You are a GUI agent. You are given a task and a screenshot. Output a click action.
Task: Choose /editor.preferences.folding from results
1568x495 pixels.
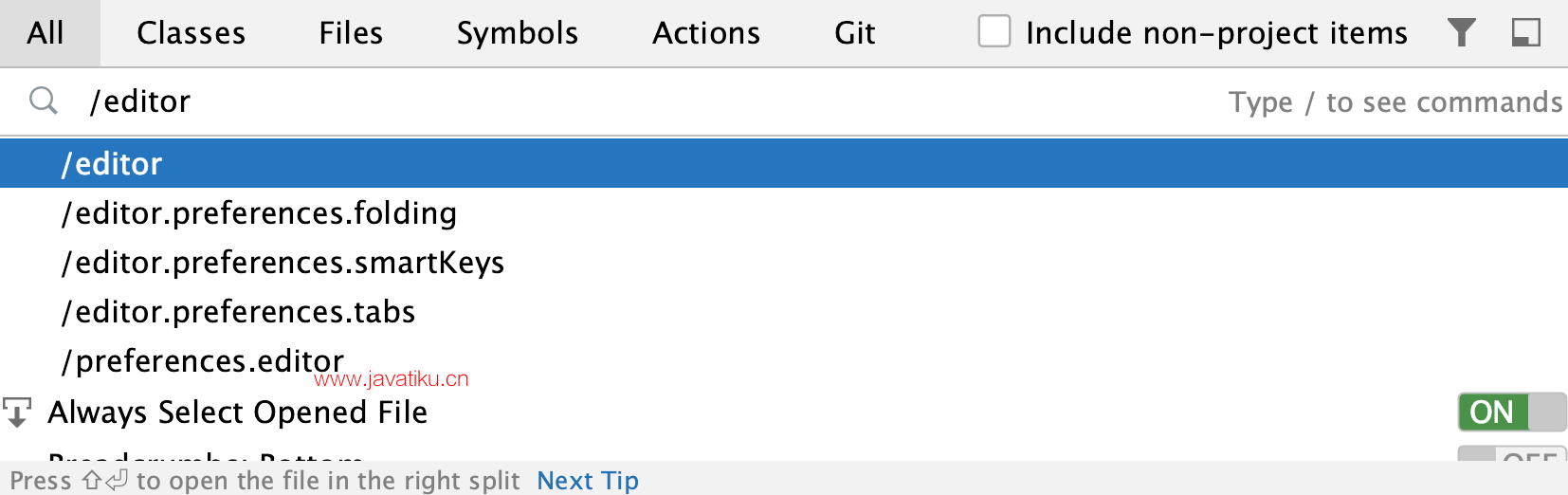coord(784,212)
